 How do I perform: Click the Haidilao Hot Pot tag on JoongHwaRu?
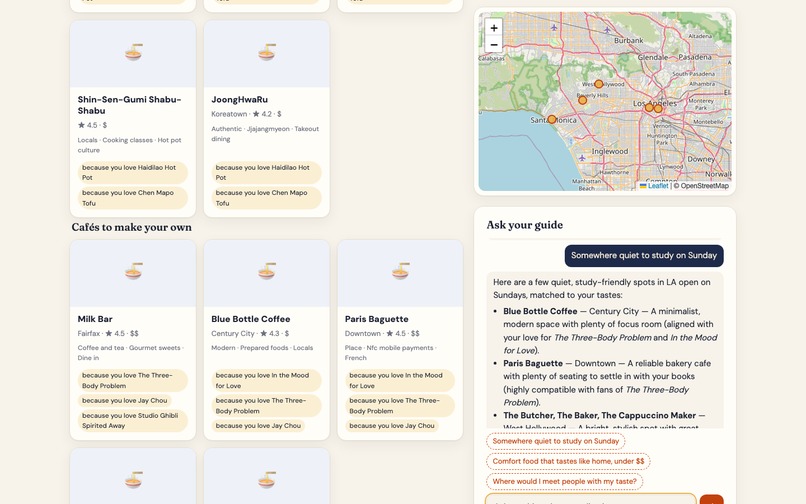coord(266,172)
